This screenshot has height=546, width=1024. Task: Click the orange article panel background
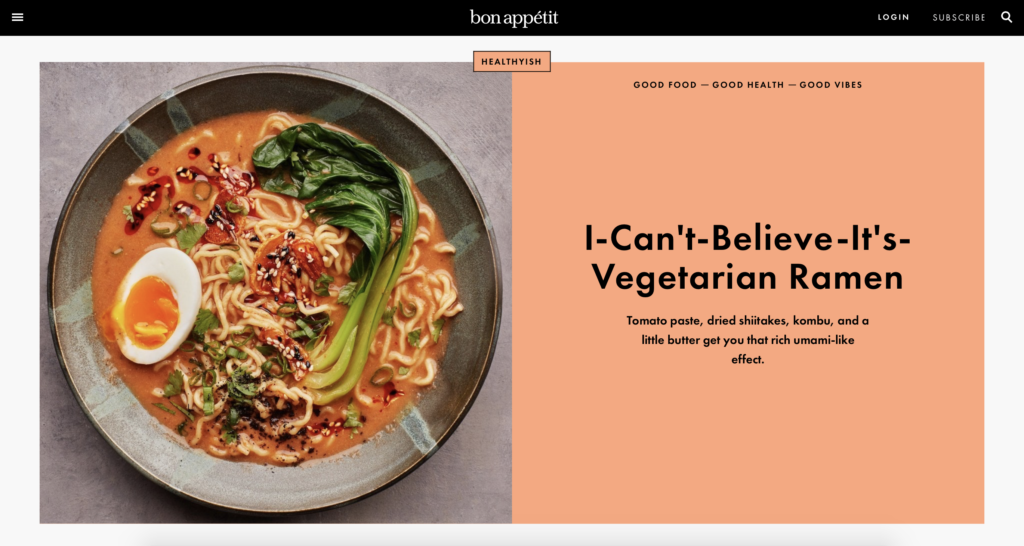[748, 444]
